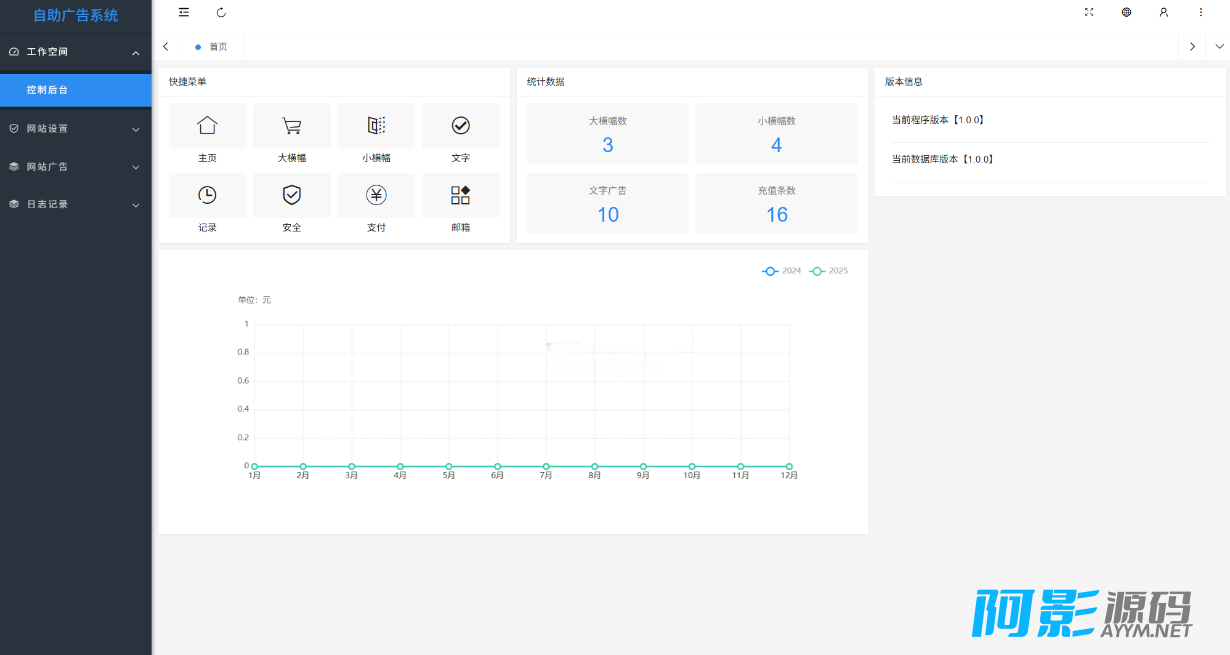Collapse the sidebar with the menu fold icon
Image resolution: width=1230 pixels, height=655 pixels.
click(x=183, y=12)
